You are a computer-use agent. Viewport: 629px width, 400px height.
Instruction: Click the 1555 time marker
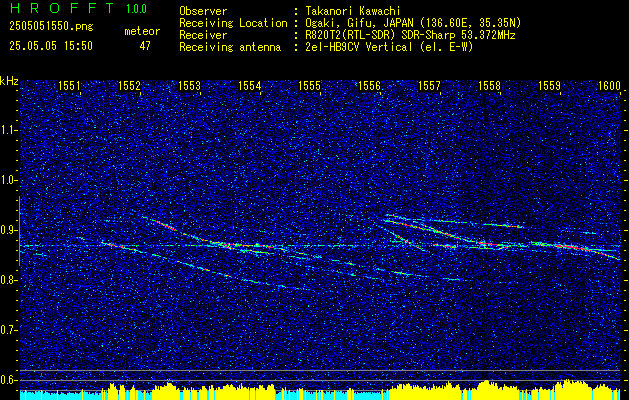[310, 85]
